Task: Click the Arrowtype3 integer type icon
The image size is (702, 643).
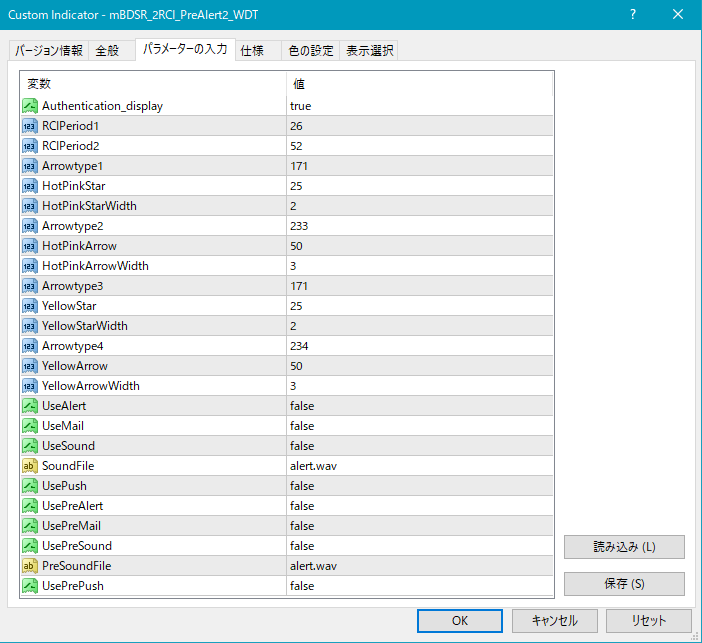Action: [x=30, y=286]
